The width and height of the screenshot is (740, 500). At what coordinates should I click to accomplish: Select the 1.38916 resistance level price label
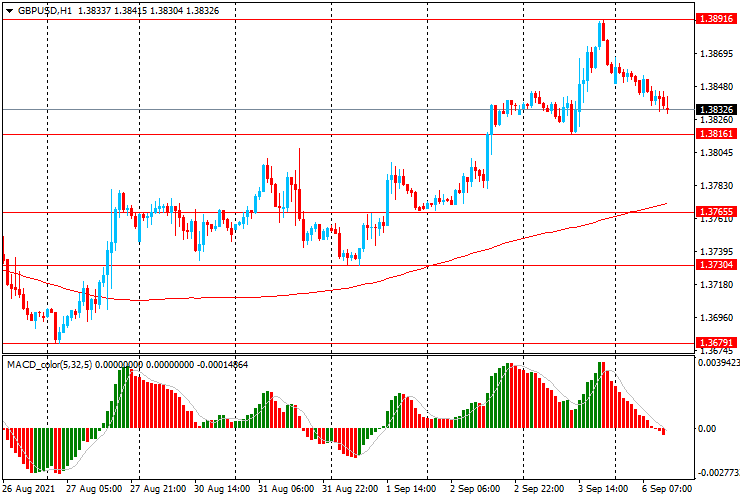pos(716,19)
